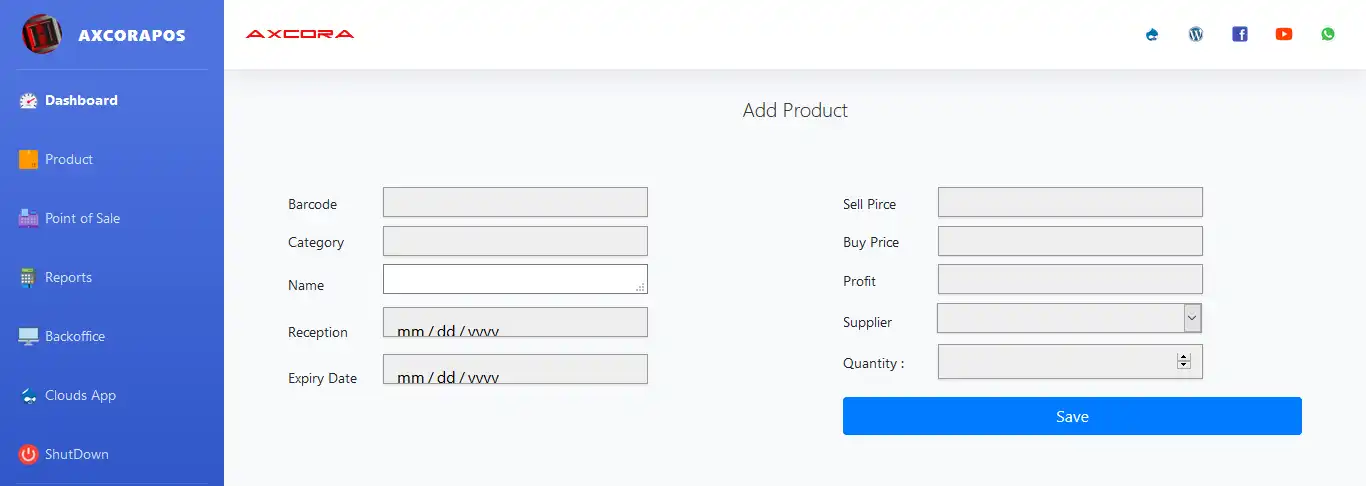The image size is (1366, 486).
Task: Click the Drupal icon in the top header
Action: 1152,34
